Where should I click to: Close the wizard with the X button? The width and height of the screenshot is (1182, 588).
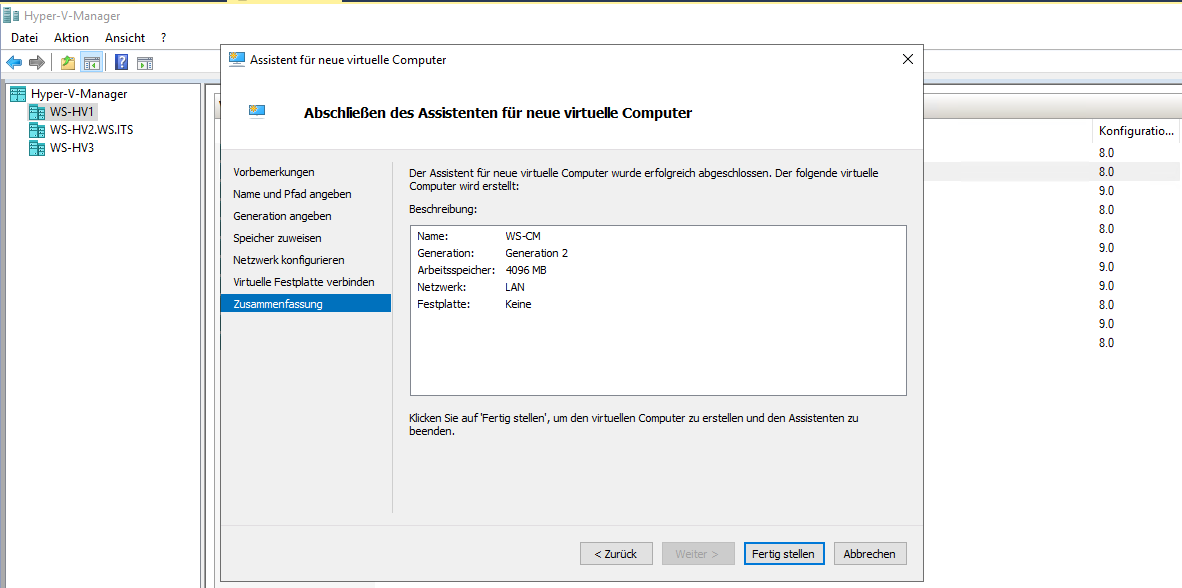click(x=908, y=60)
